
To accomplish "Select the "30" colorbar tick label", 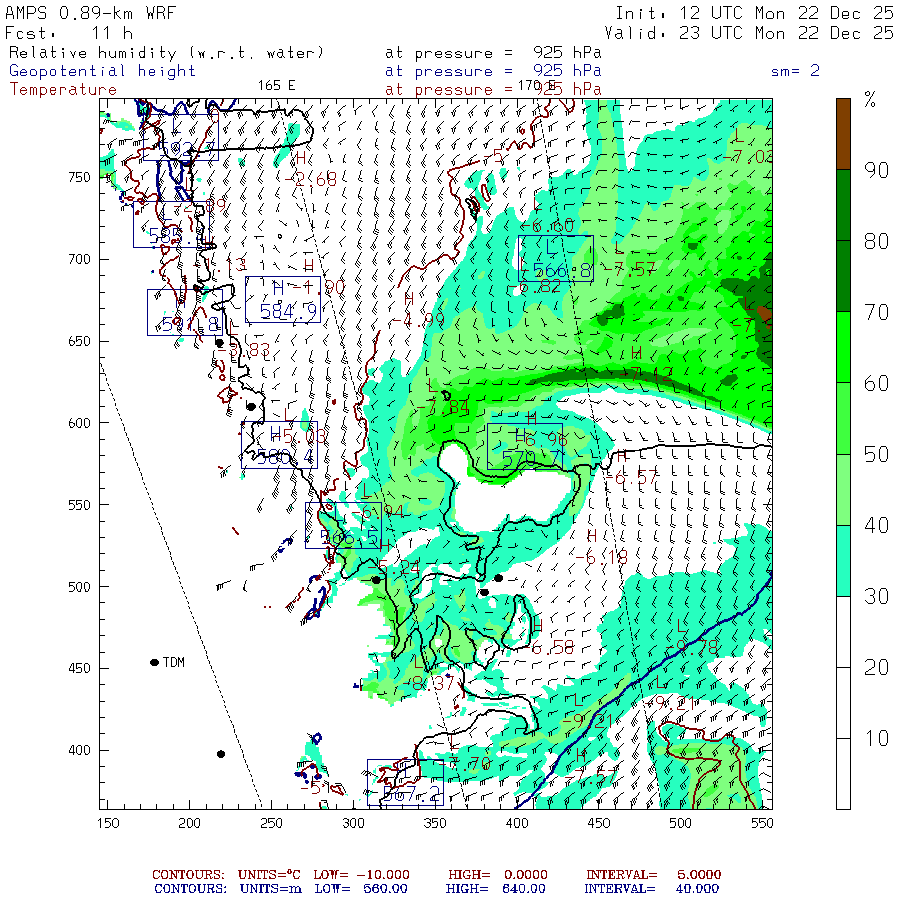I will 876,597.
